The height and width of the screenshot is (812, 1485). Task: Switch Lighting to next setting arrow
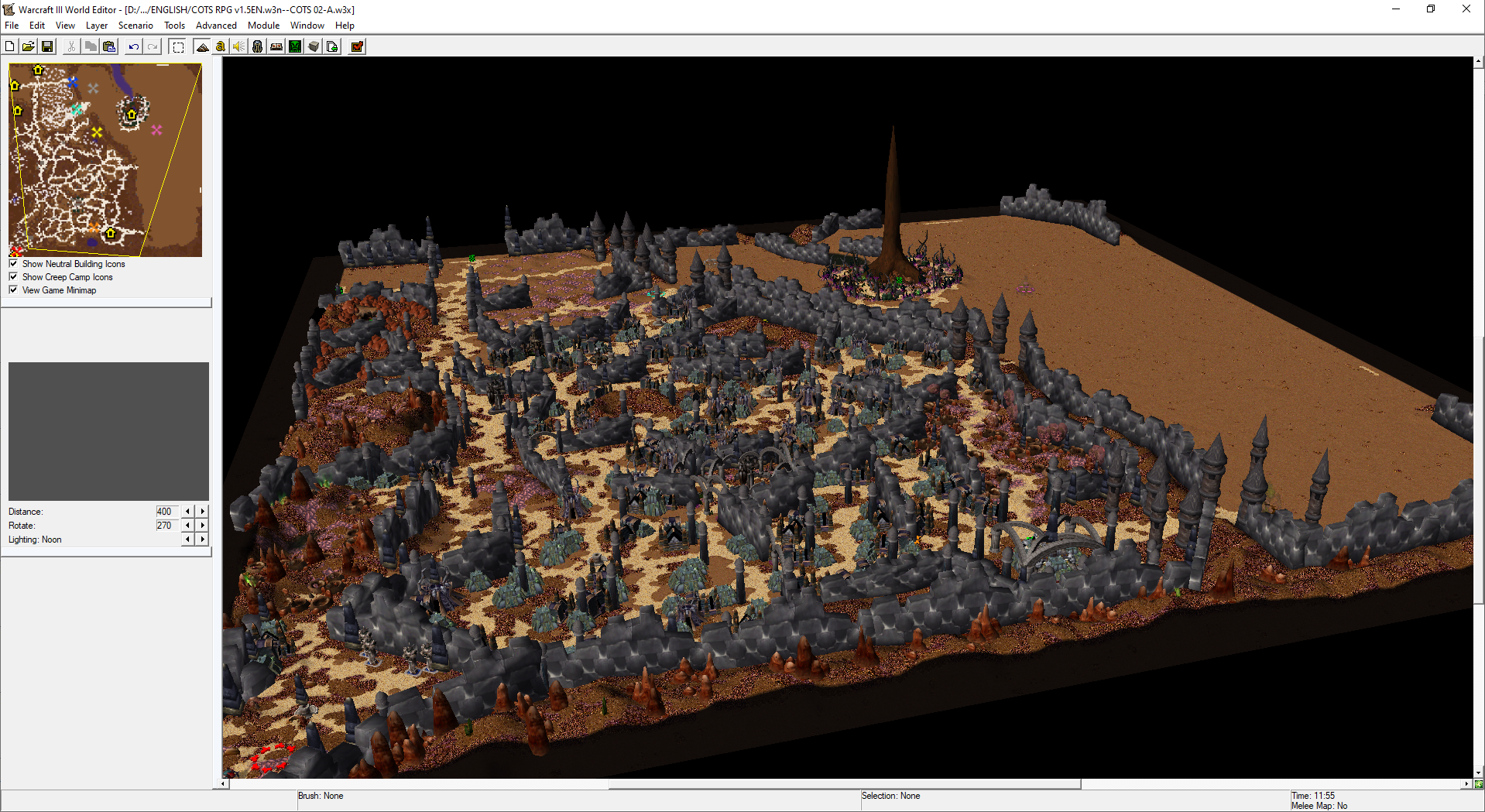tap(203, 540)
